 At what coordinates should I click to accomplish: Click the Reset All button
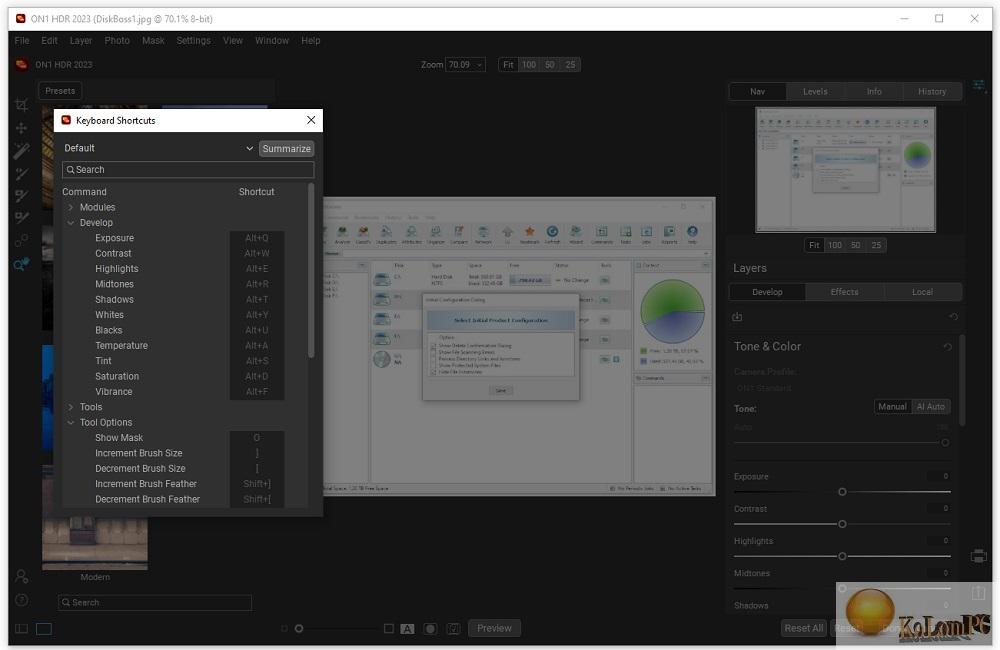click(804, 628)
